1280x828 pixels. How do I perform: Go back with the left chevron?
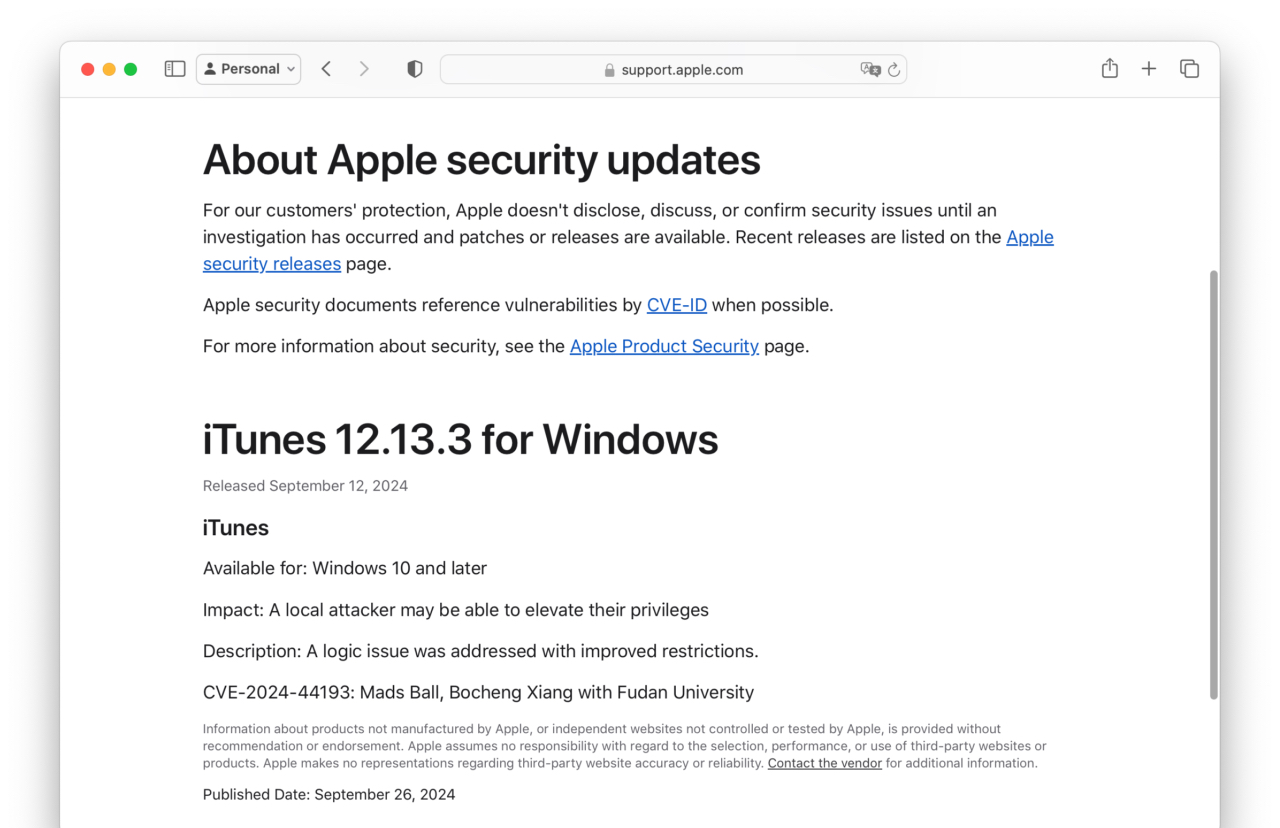pos(326,69)
